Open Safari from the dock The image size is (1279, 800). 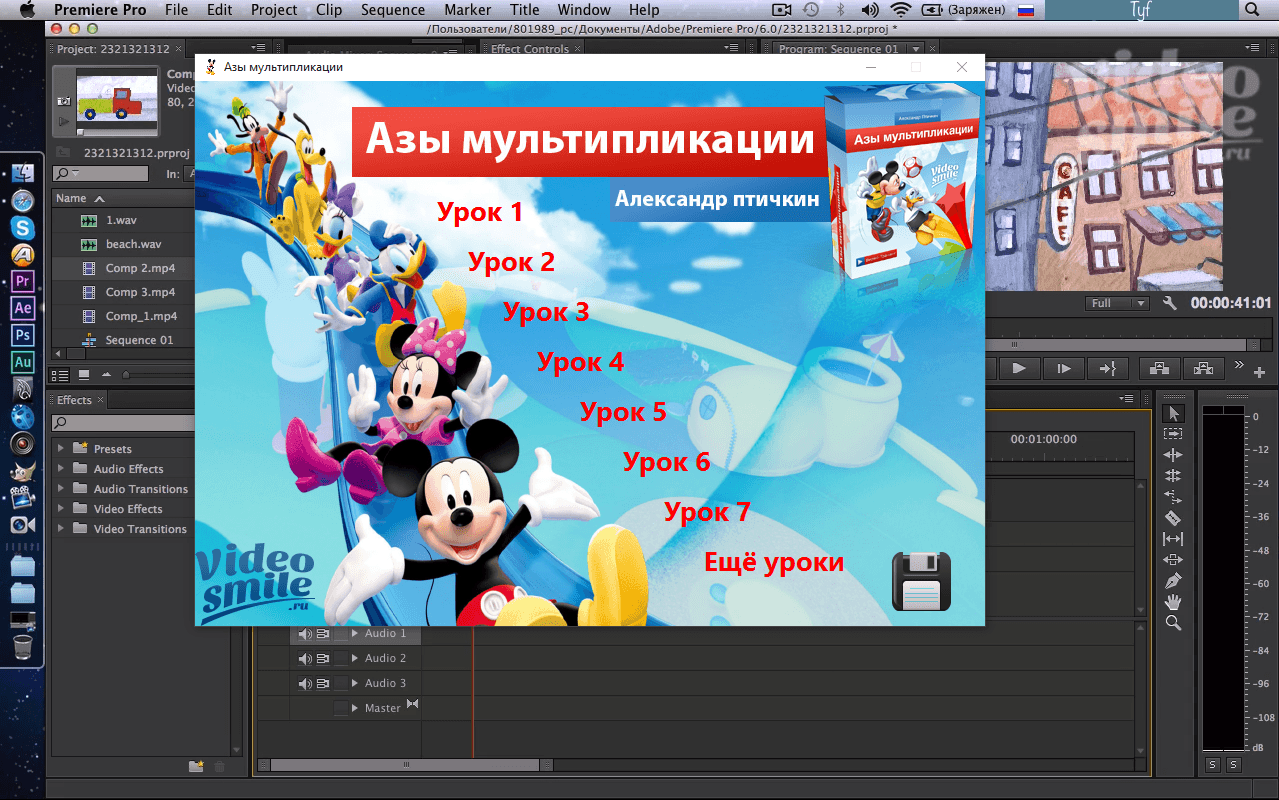pyautogui.click(x=23, y=200)
